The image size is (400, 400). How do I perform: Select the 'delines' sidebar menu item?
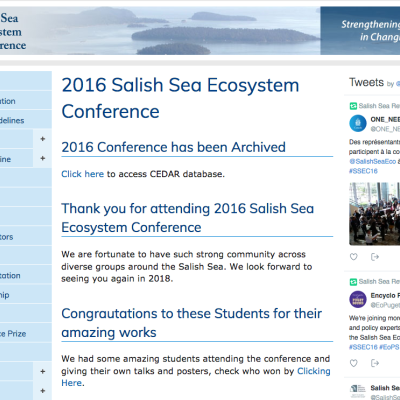(26, 120)
